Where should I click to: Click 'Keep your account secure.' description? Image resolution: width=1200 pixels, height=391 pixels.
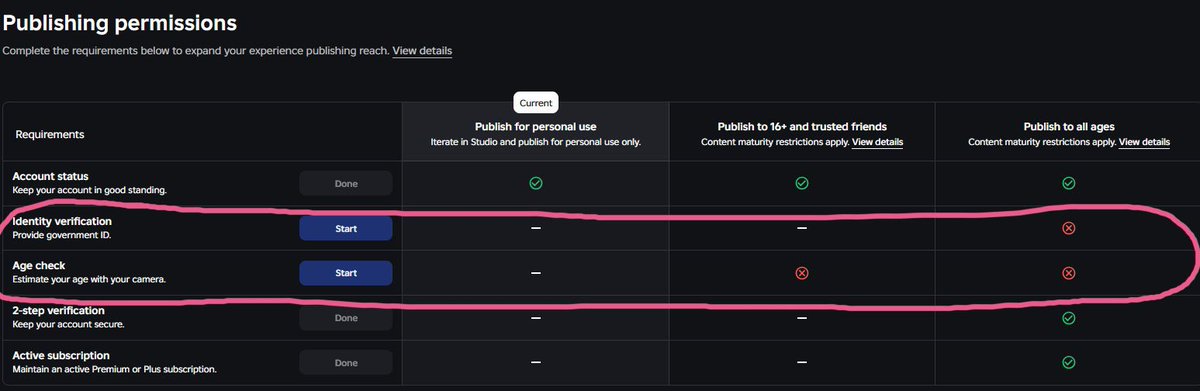[x=68, y=325]
